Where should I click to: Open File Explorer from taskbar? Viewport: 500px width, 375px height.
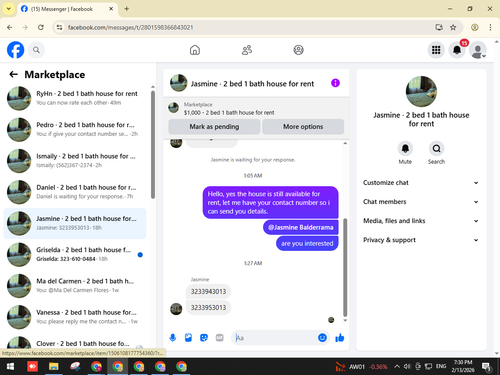click(x=54, y=367)
